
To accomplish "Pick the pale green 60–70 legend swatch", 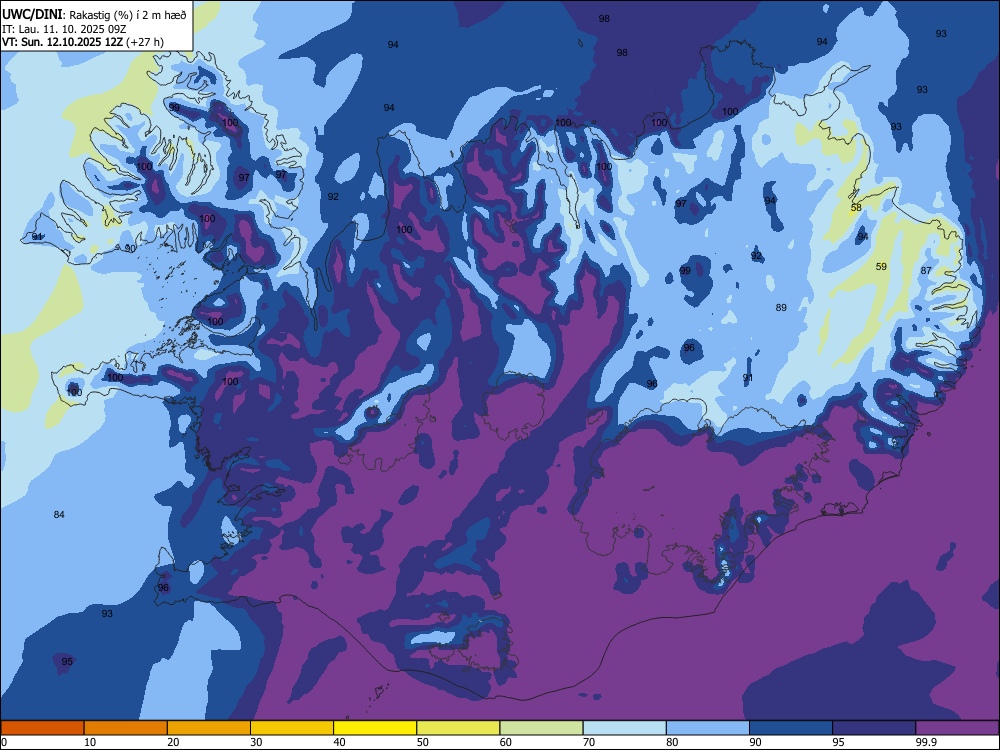I will [541, 728].
